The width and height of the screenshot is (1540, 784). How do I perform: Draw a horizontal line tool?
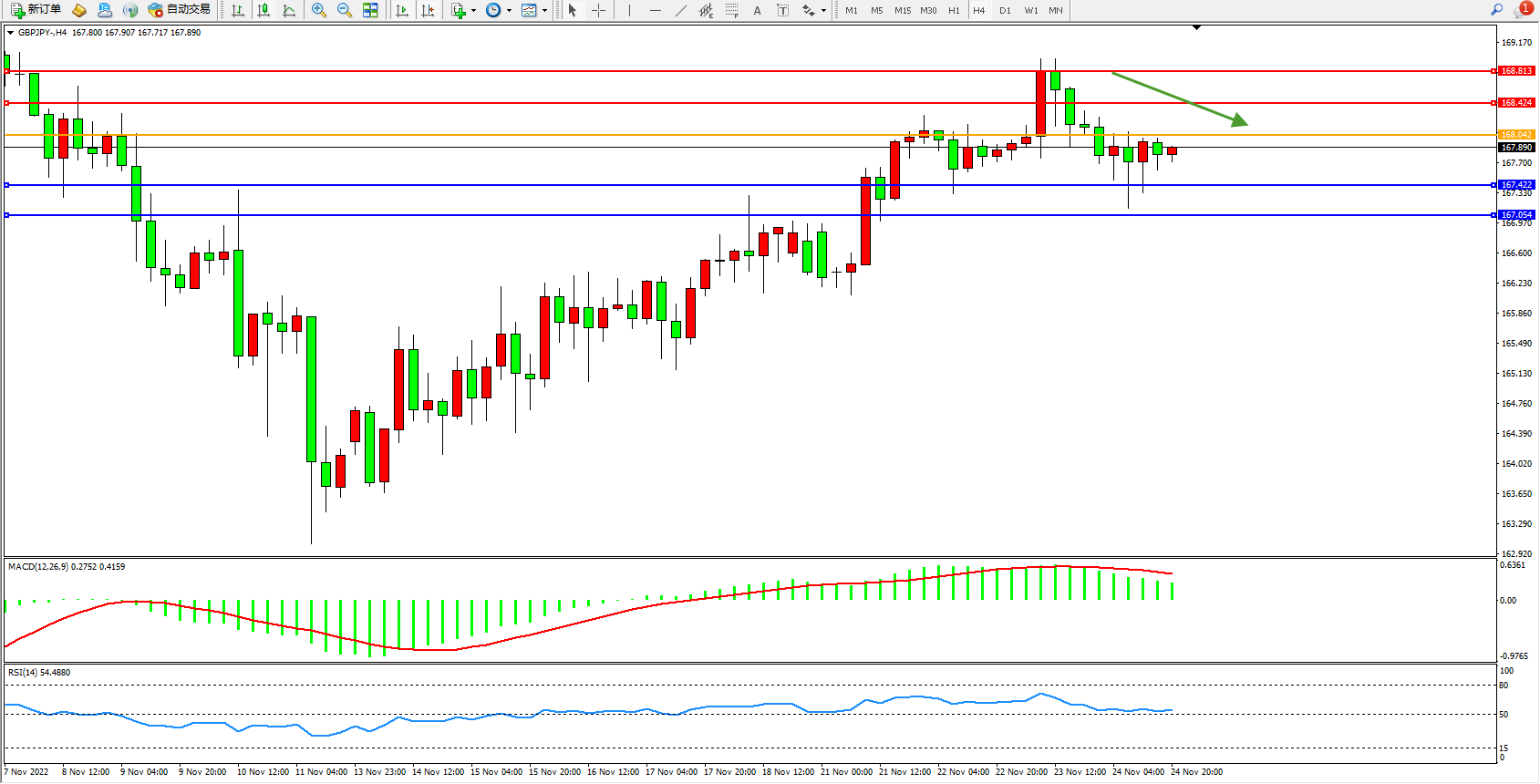click(x=655, y=10)
